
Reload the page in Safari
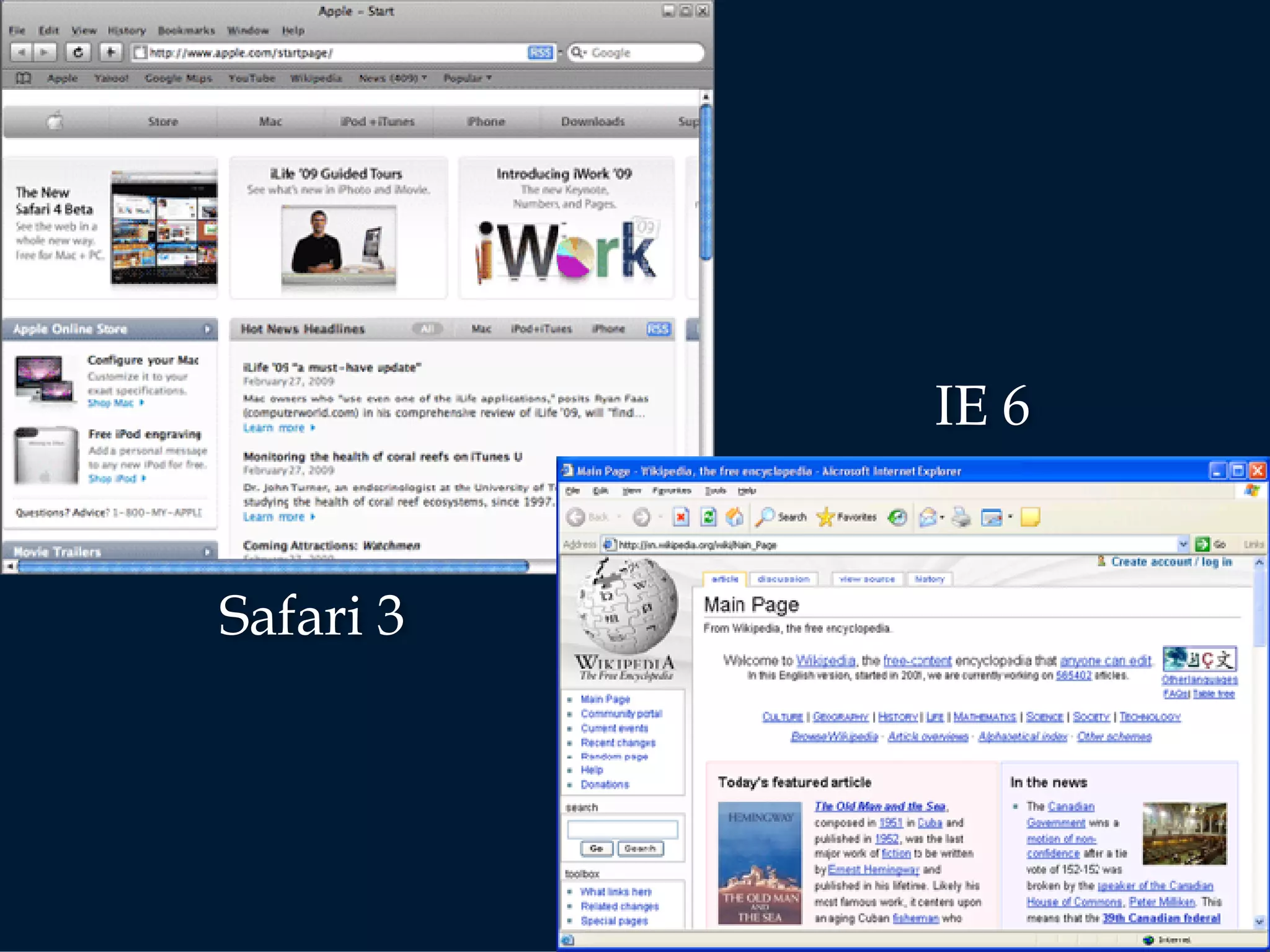click(x=78, y=53)
